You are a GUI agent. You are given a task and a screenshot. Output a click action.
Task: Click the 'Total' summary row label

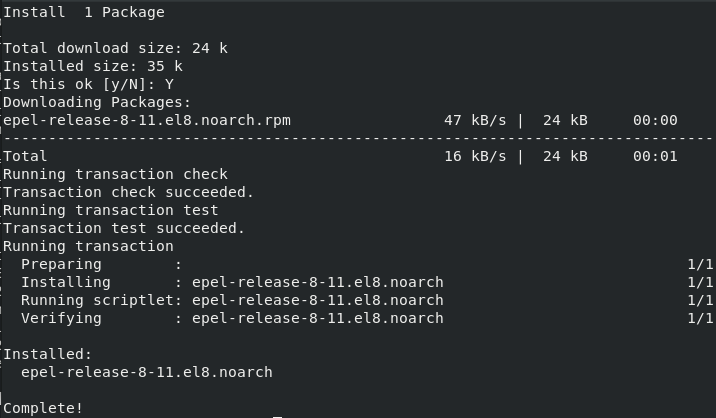25,156
